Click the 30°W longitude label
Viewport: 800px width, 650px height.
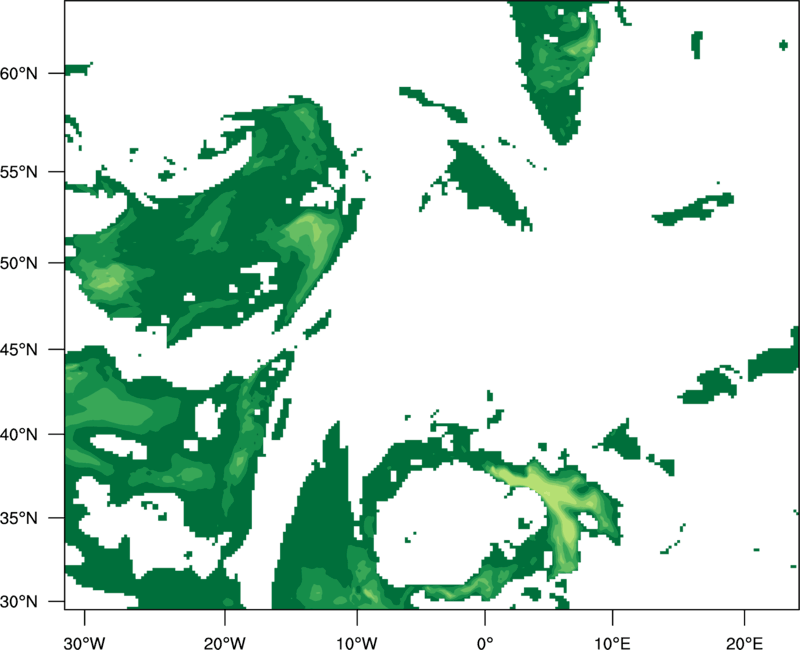point(85,643)
